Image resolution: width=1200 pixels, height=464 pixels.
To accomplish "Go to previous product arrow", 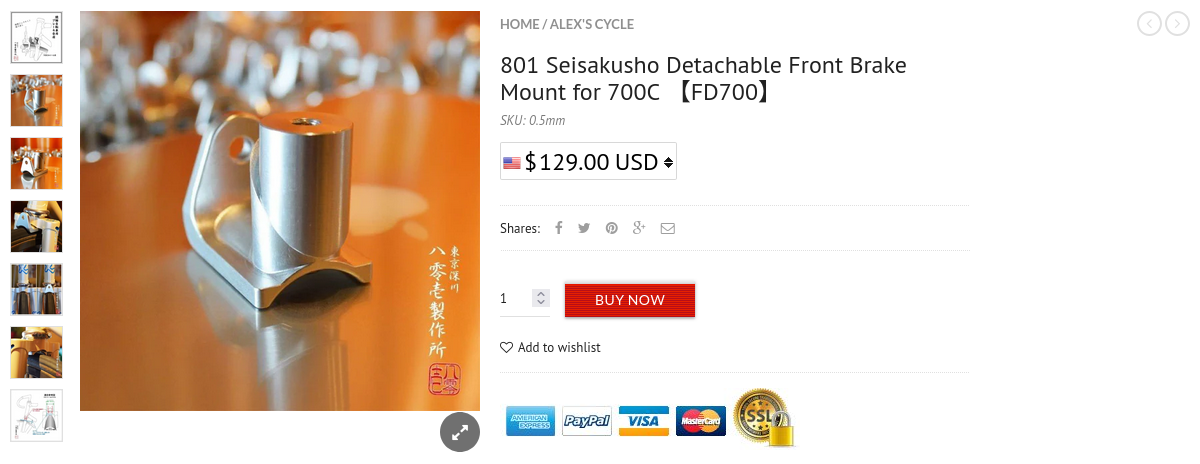I will [1149, 23].
